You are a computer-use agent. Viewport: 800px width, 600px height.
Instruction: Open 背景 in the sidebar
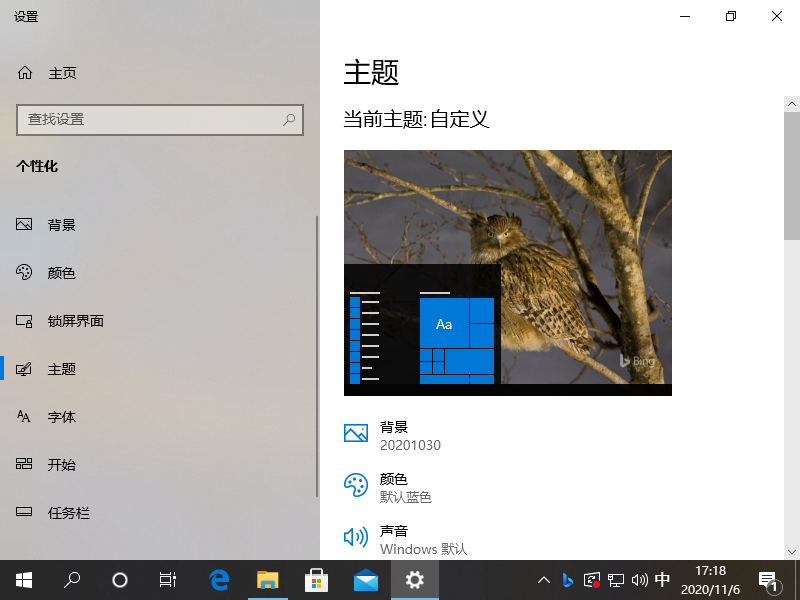tap(158, 224)
